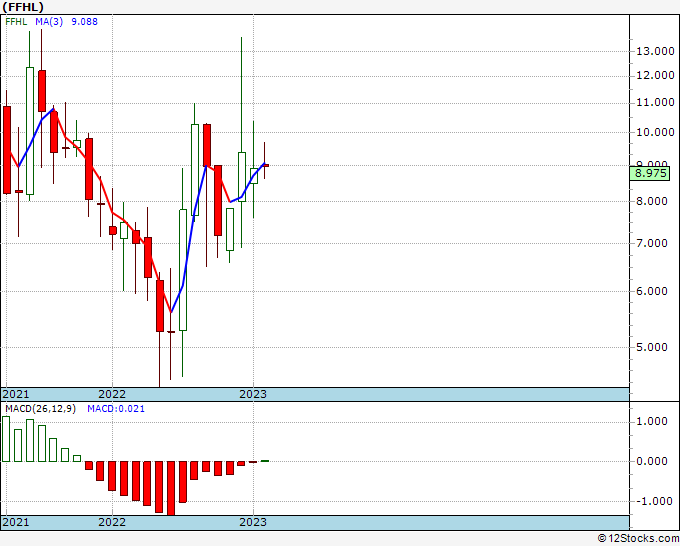Click the 8.975 current price tag

[x=650, y=173]
